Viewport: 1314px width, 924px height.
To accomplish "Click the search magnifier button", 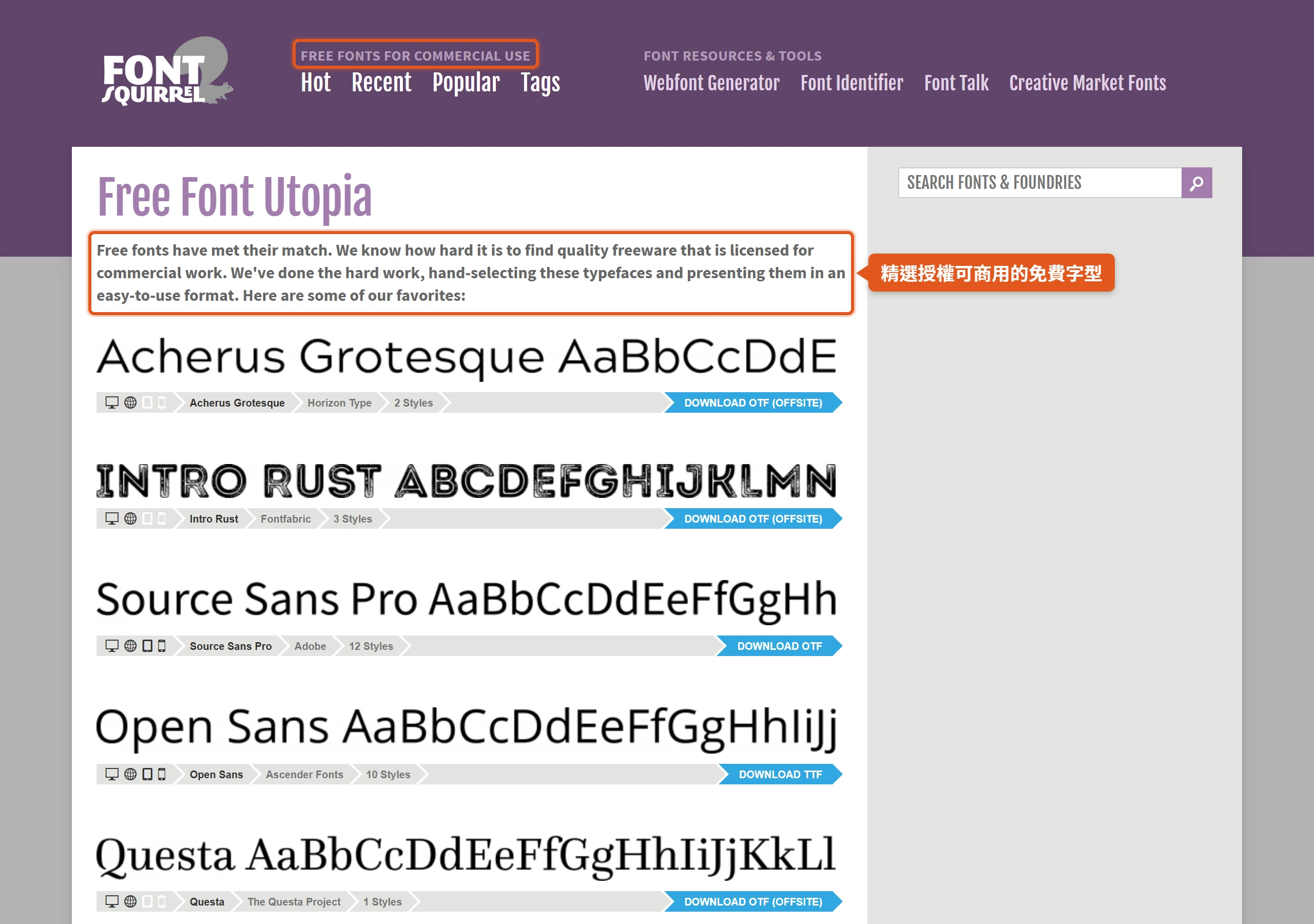I will (x=1196, y=183).
